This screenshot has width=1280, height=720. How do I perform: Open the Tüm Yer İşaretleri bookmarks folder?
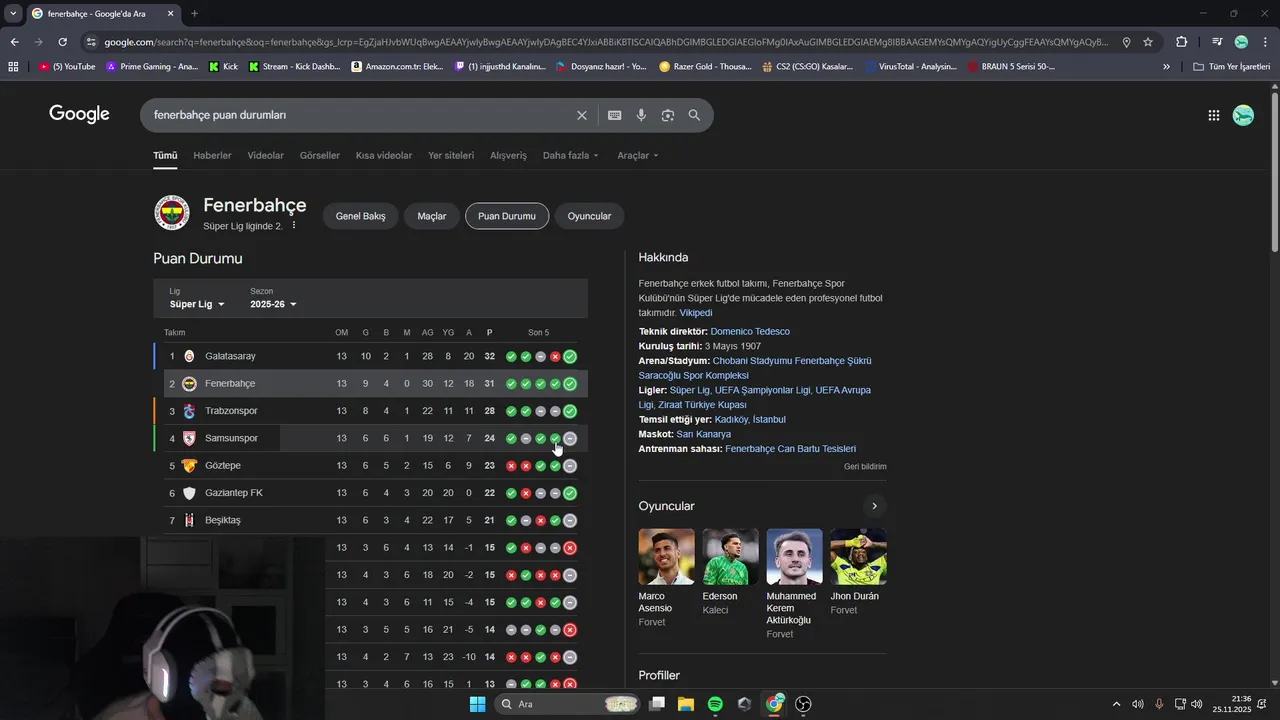(1232, 67)
